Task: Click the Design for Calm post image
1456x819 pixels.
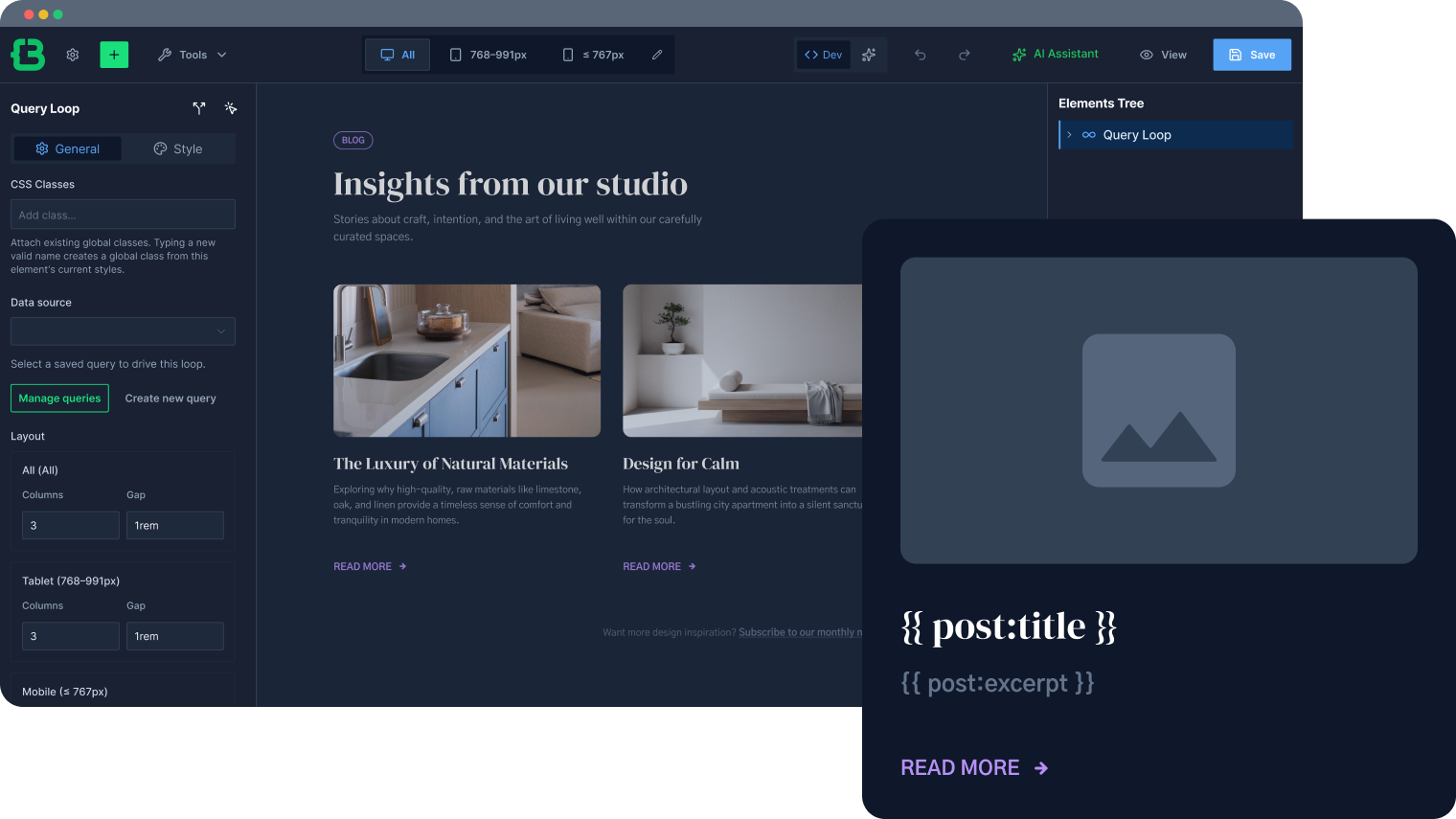Action: pyautogui.click(x=742, y=360)
